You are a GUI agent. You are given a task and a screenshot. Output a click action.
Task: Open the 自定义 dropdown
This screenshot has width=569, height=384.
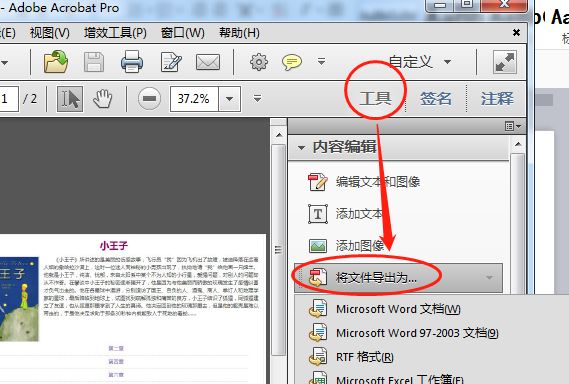(x=420, y=62)
